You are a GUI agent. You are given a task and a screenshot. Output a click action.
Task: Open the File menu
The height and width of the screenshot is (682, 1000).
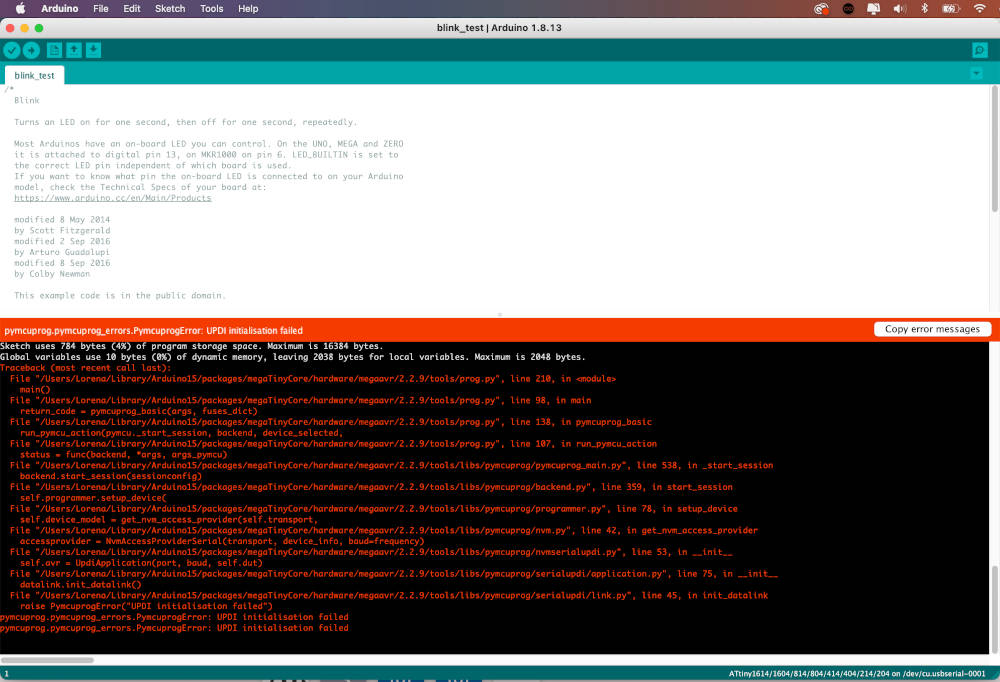click(x=101, y=8)
